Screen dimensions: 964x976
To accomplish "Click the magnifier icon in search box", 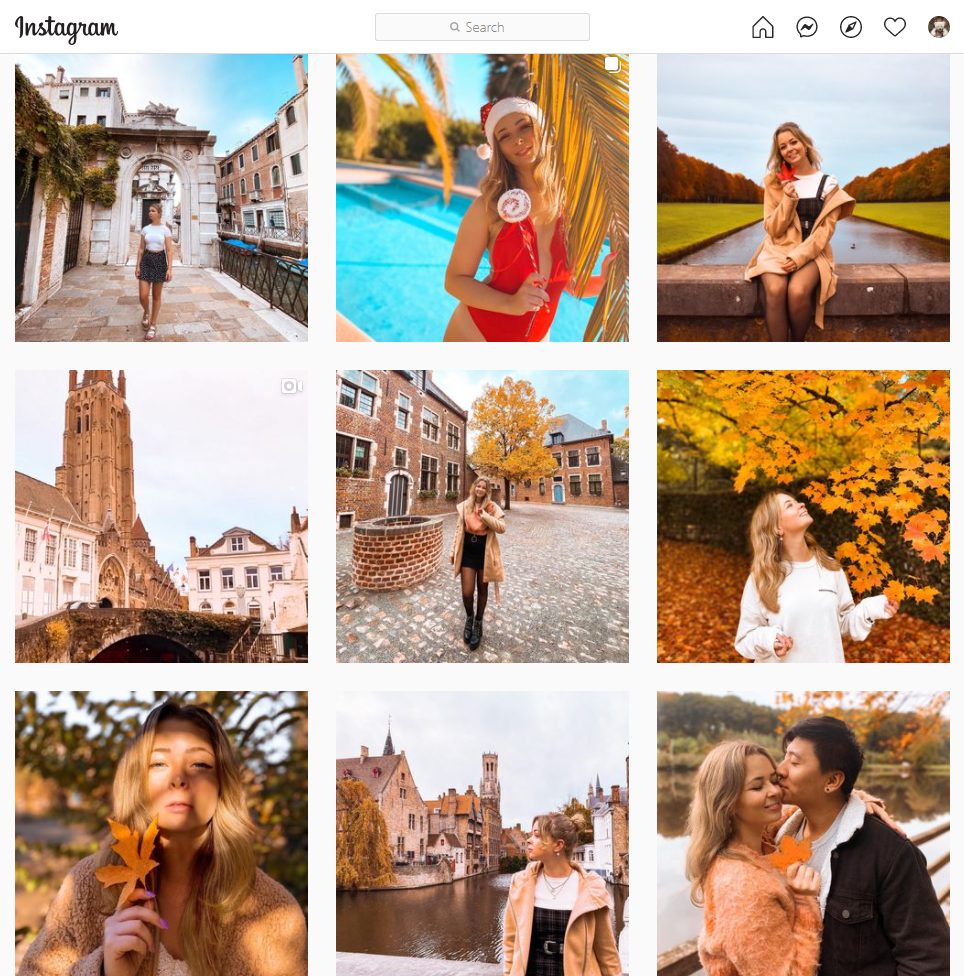I will tap(455, 27).
